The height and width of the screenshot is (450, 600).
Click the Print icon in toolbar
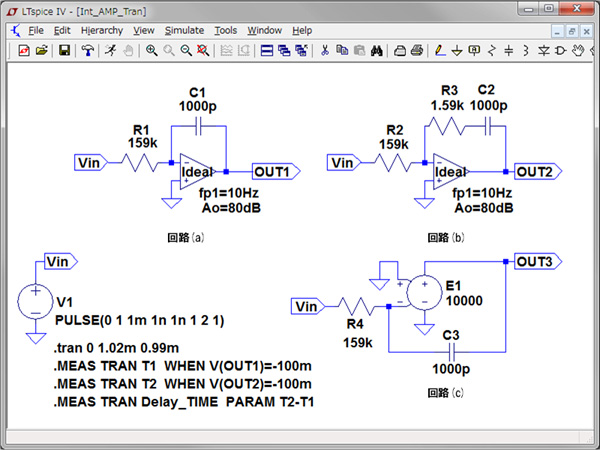[x=411, y=50]
